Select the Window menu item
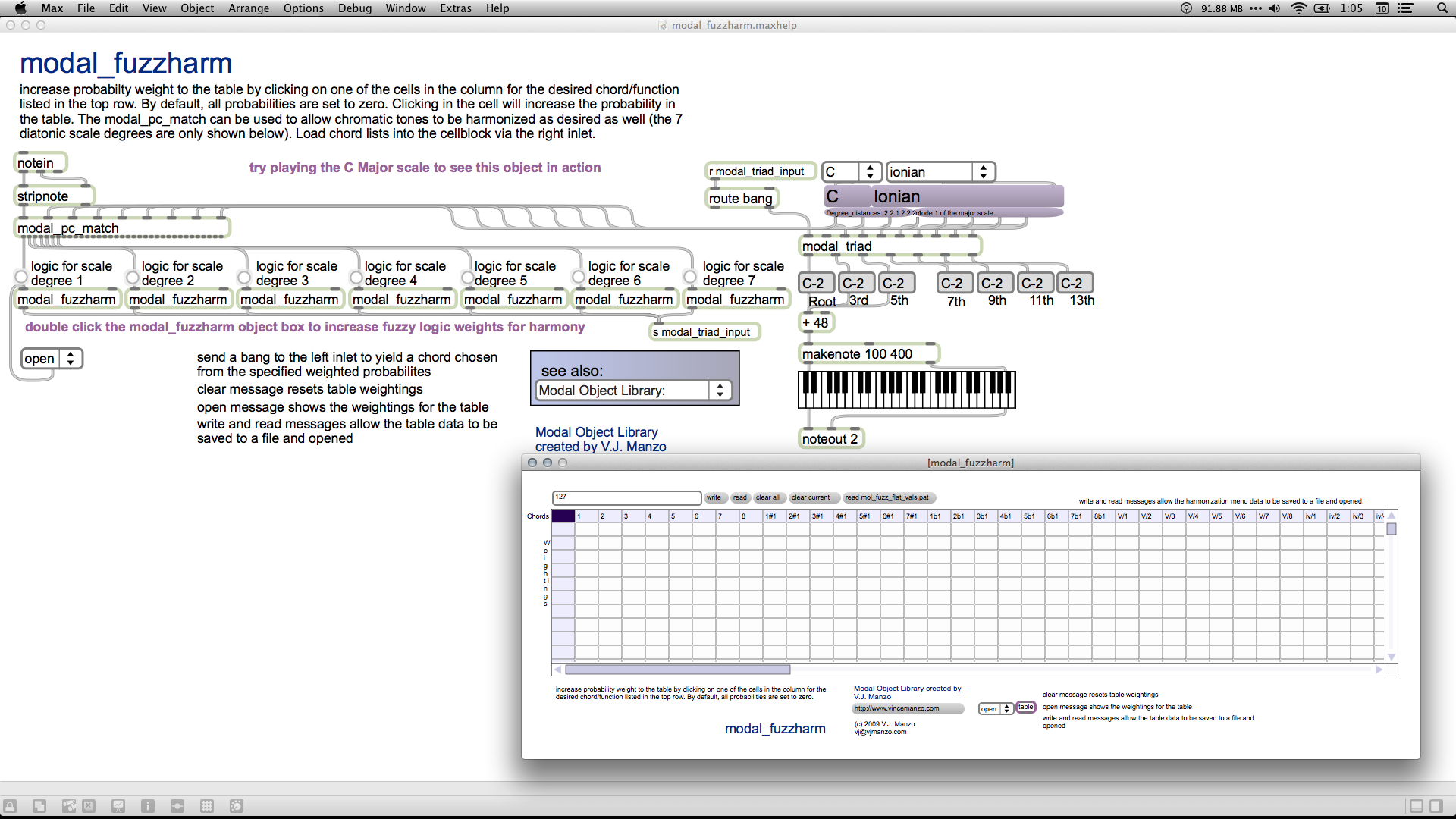 (x=404, y=8)
